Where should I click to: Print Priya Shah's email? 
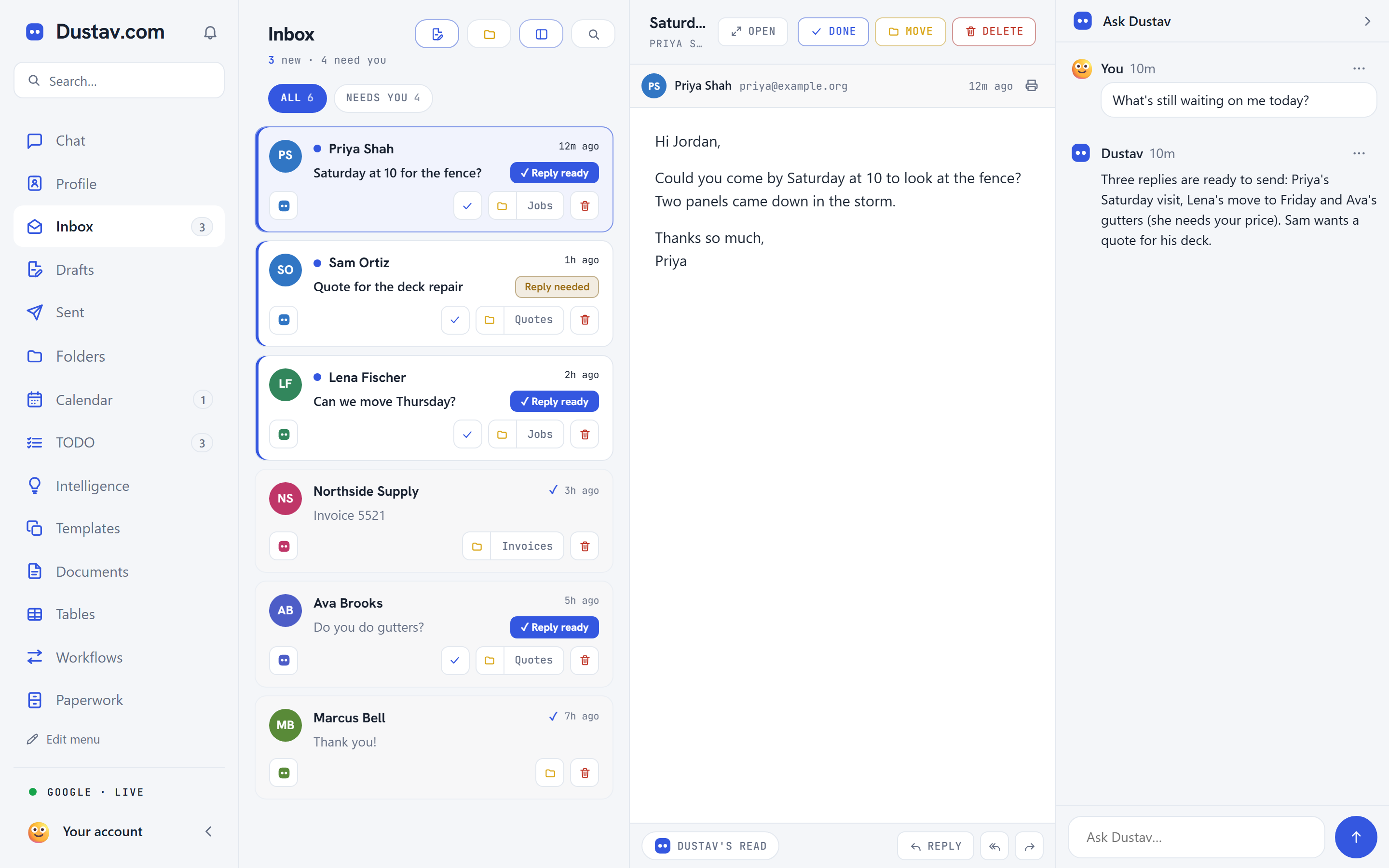(1032, 85)
